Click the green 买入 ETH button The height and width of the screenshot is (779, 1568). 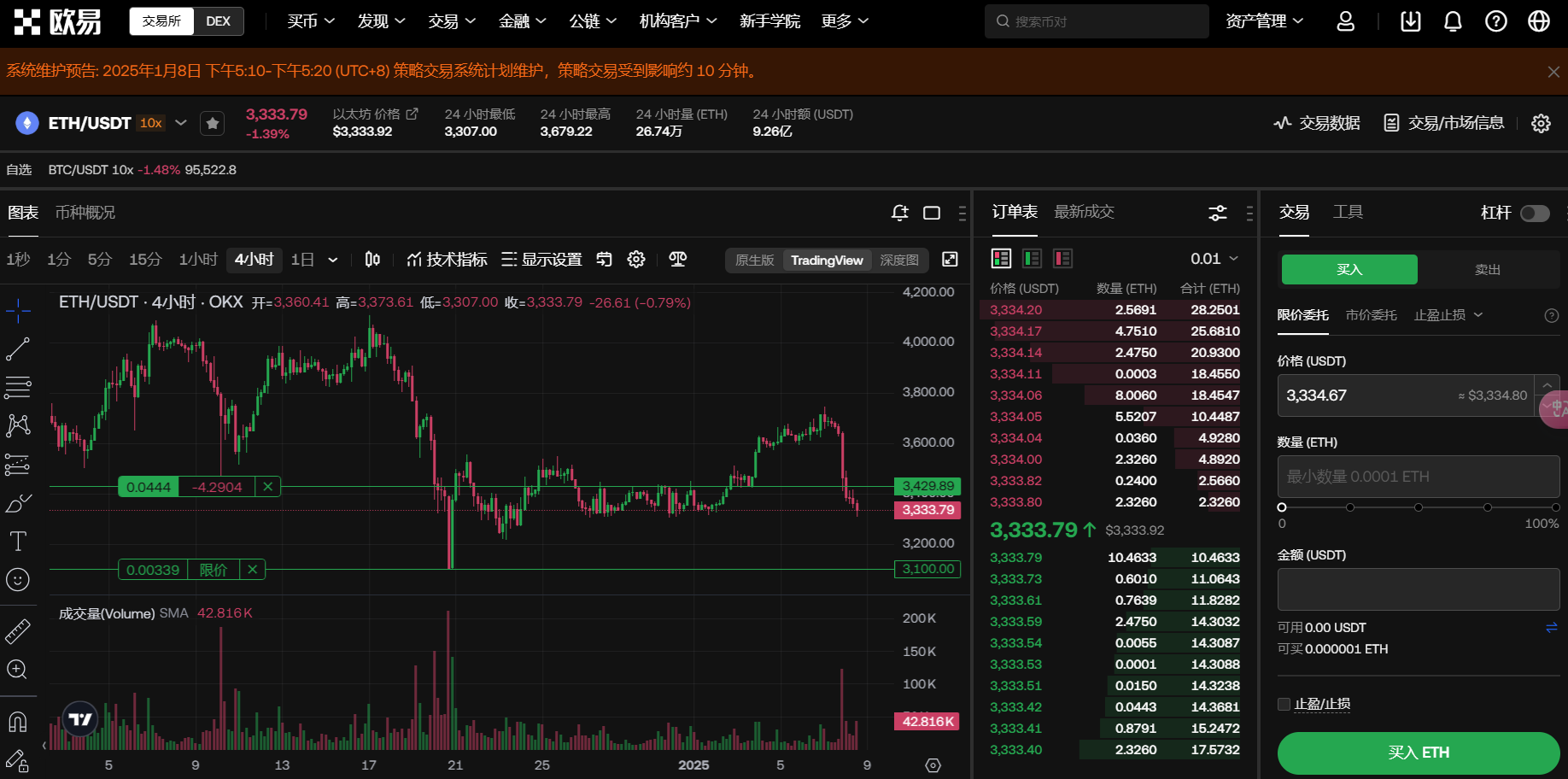click(1418, 753)
